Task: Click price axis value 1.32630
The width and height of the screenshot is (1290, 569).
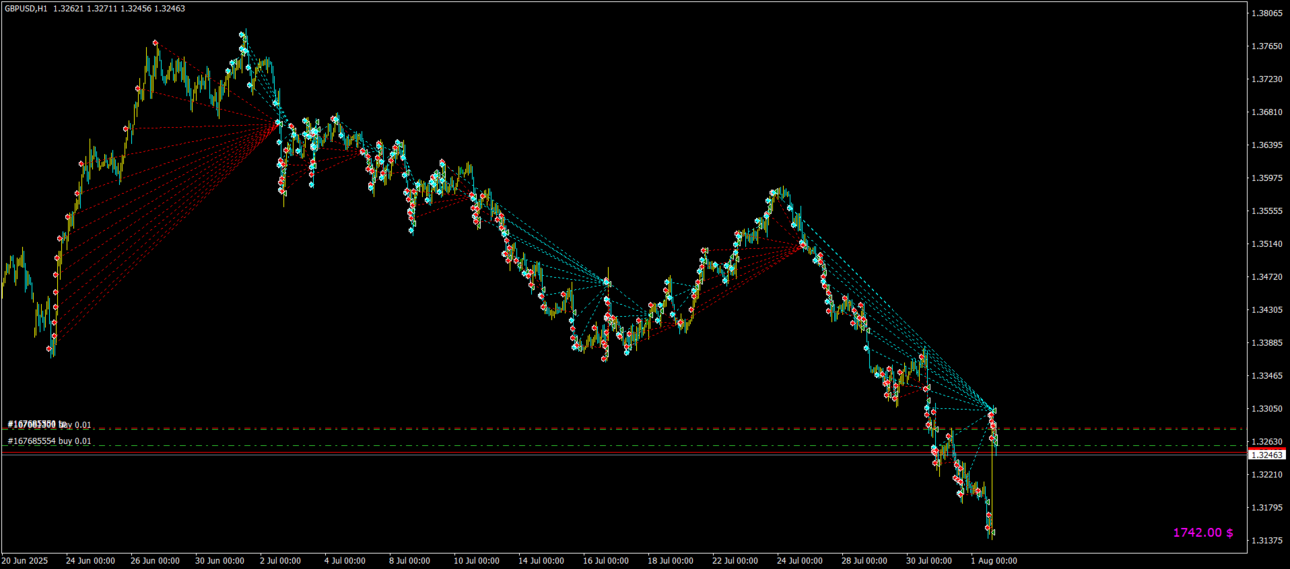Action: pyautogui.click(x=1267, y=441)
